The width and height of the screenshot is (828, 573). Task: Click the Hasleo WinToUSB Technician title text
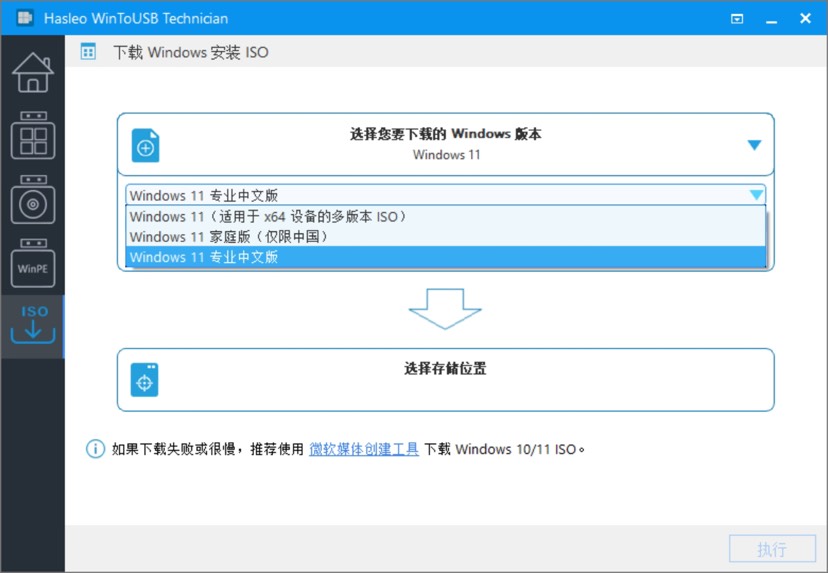(136, 18)
